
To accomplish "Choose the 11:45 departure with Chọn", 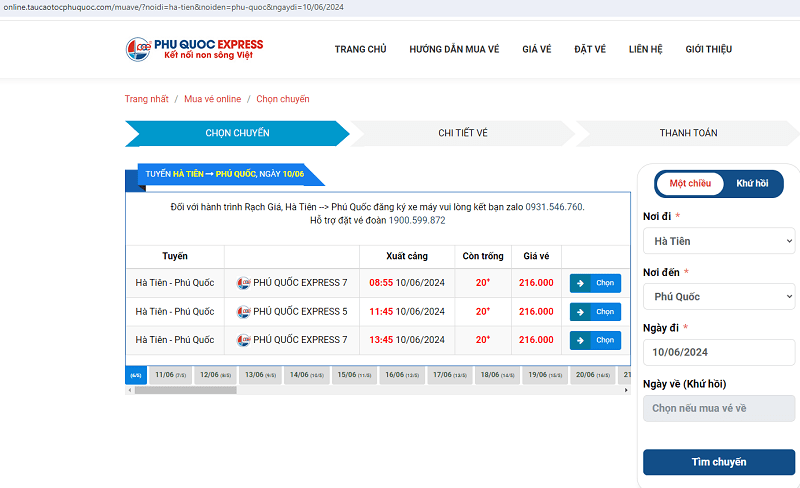I will click(x=595, y=312).
